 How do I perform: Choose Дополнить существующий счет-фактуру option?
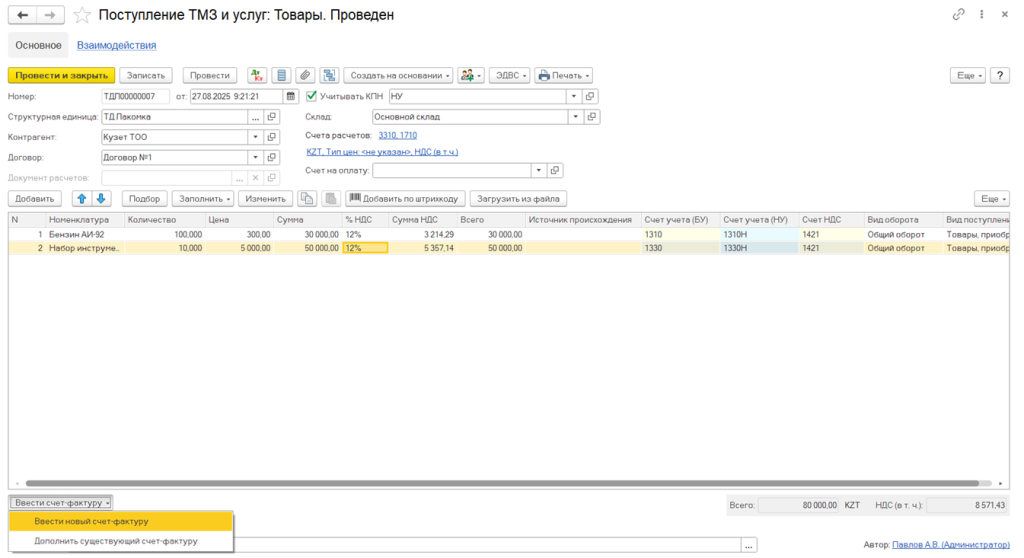pyautogui.click(x=116, y=541)
